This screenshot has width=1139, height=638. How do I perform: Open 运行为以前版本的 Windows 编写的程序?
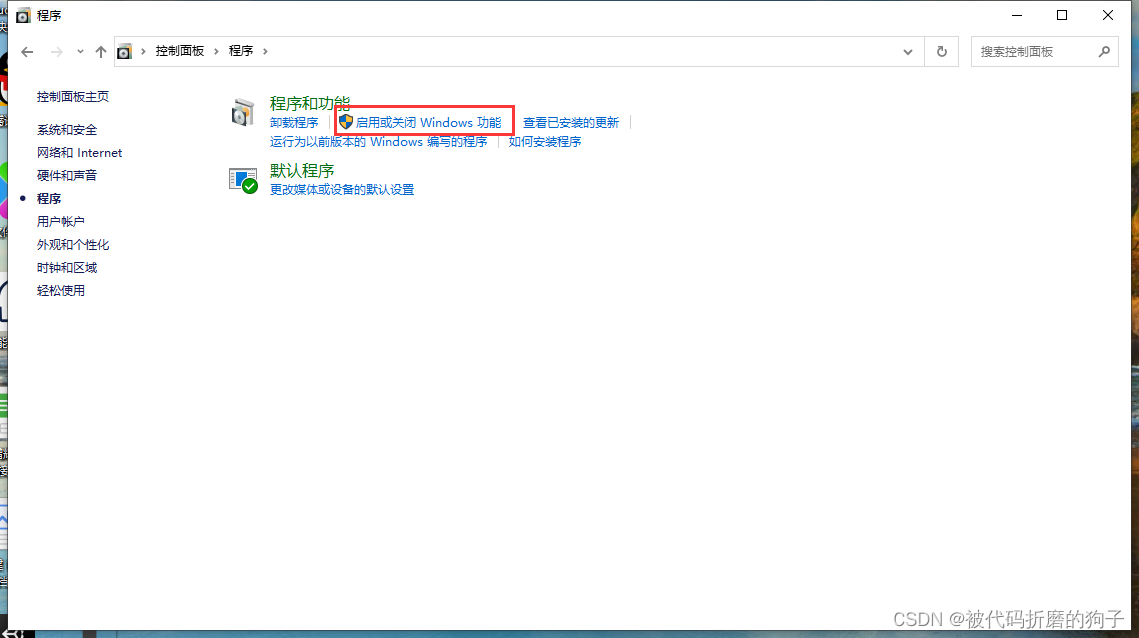click(378, 142)
